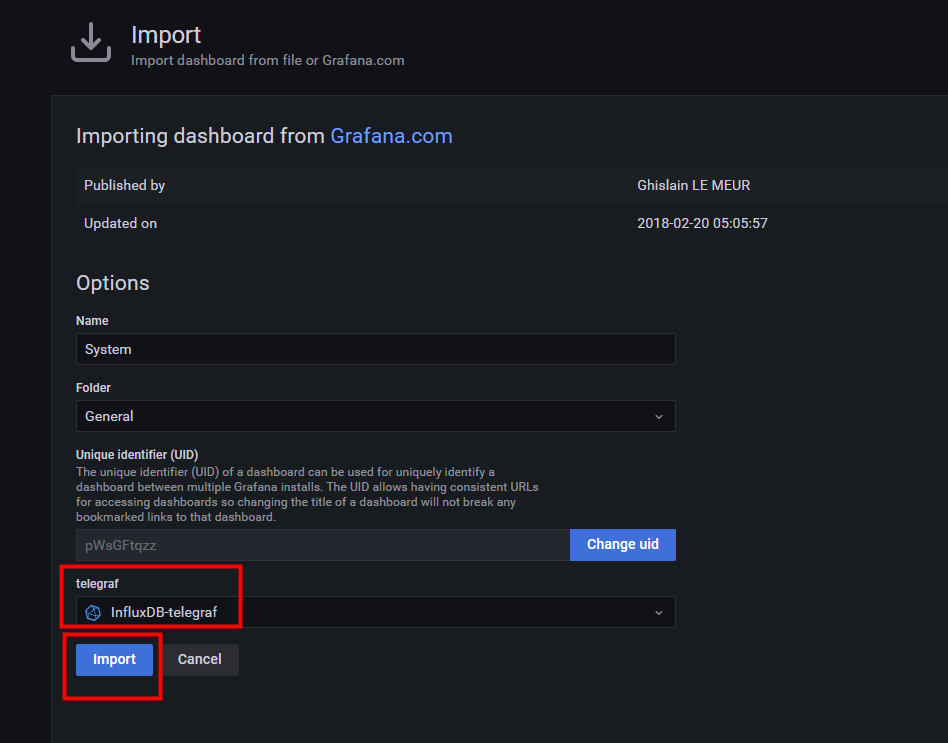Click the disabled UID field pWsGFtqzz

click(x=323, y=545)
